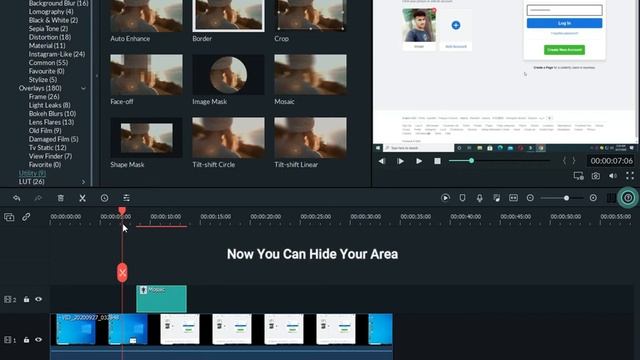Open the green help circle button
This screenshot has height=360, width=640.
tap(628, 198)
